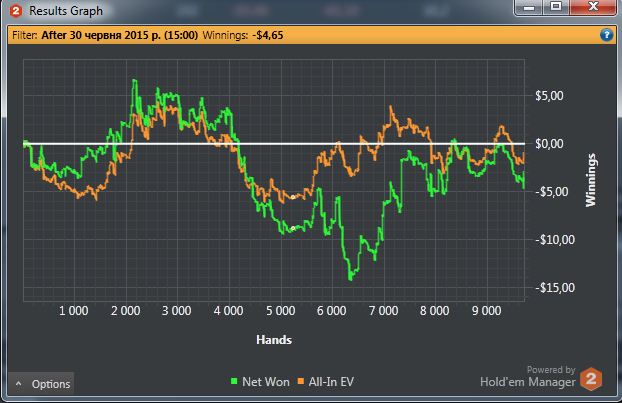Expand the Options panel
The image size is (622, 403).
41,384
